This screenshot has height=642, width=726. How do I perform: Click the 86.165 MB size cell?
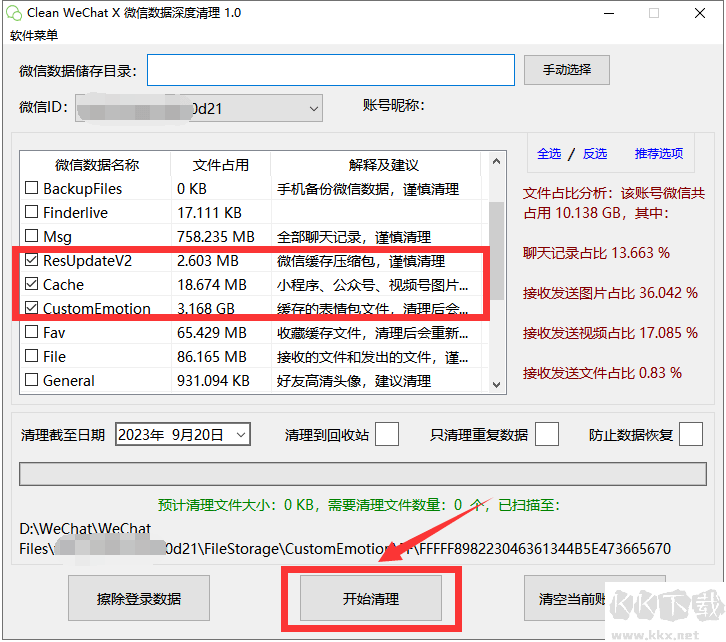click(212, 357)
